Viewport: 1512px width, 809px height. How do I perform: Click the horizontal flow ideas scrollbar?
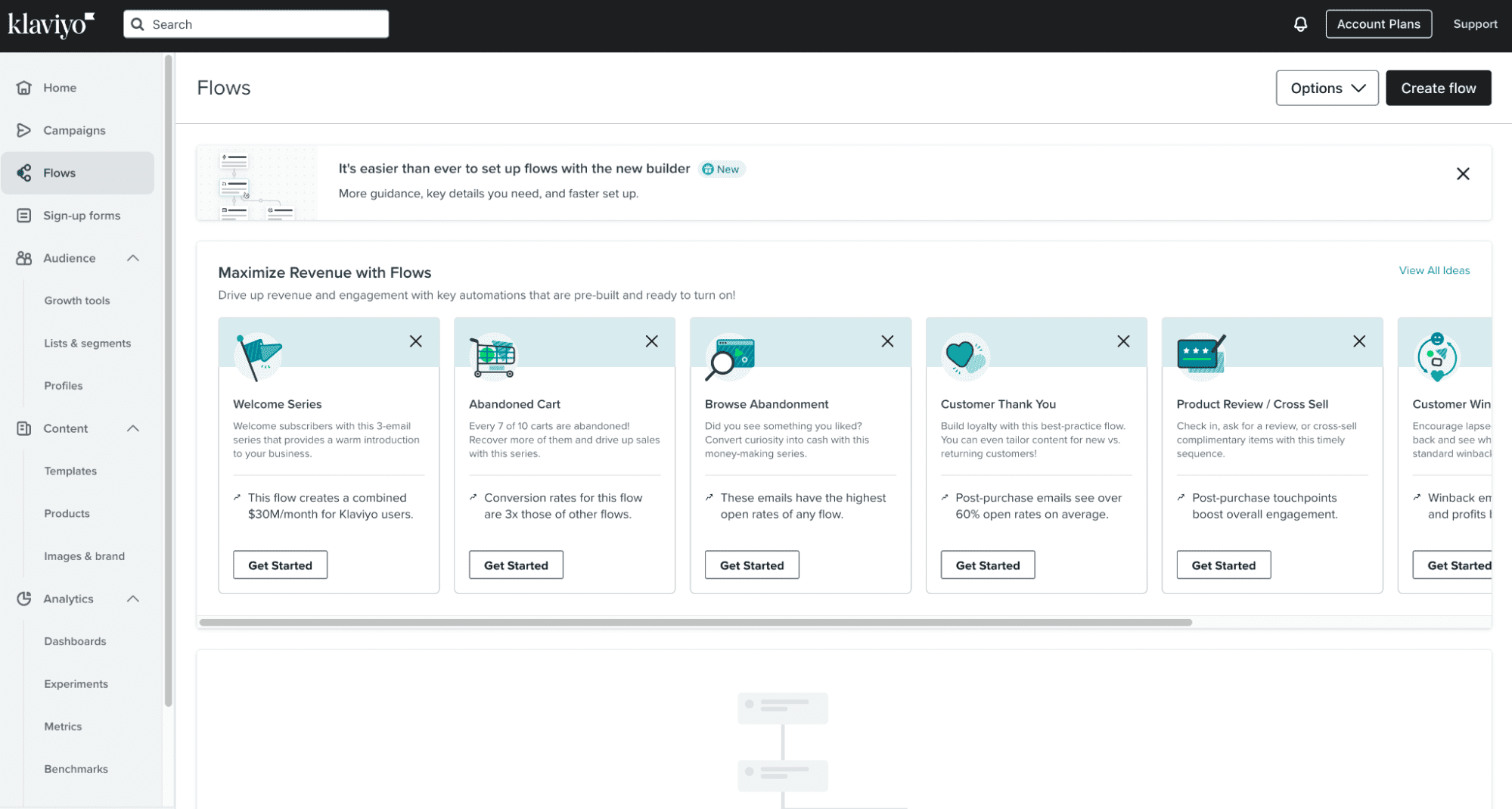[695, 622]
